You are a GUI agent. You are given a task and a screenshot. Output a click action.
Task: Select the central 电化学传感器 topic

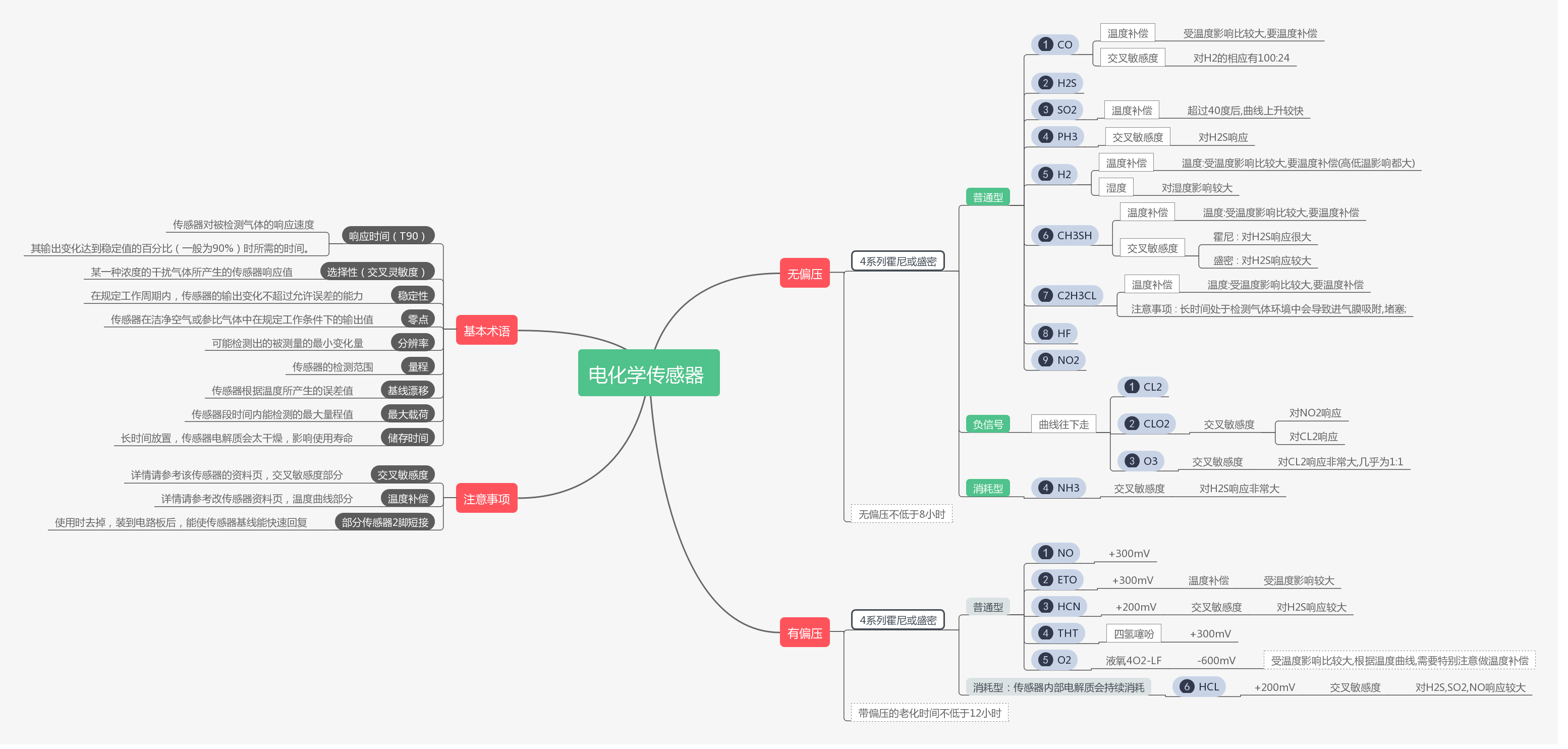pos(648,373)
